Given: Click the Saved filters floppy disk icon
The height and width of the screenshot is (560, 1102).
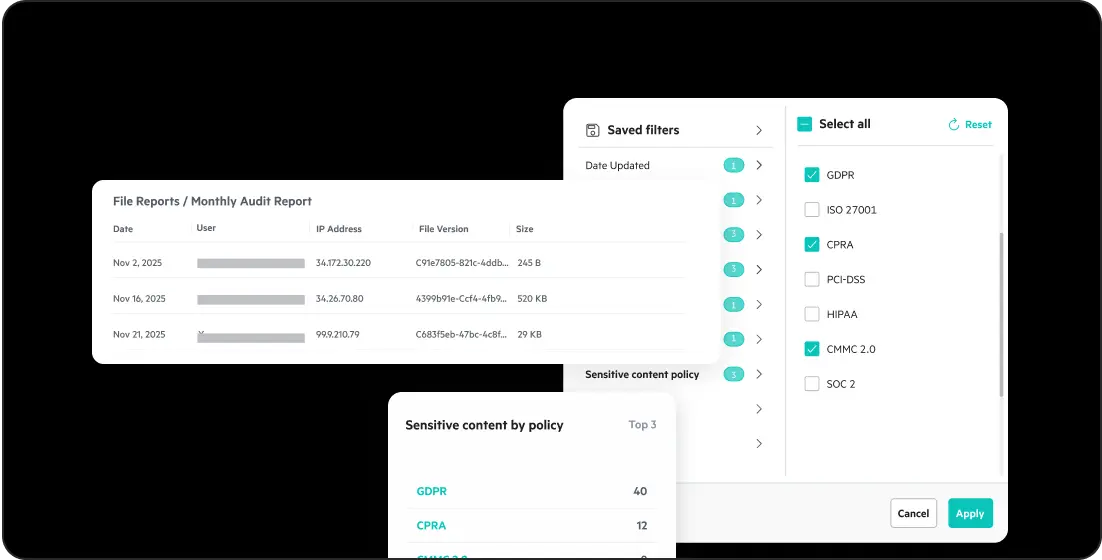Looking at the screenshot, I should click(x=592, y=130).
